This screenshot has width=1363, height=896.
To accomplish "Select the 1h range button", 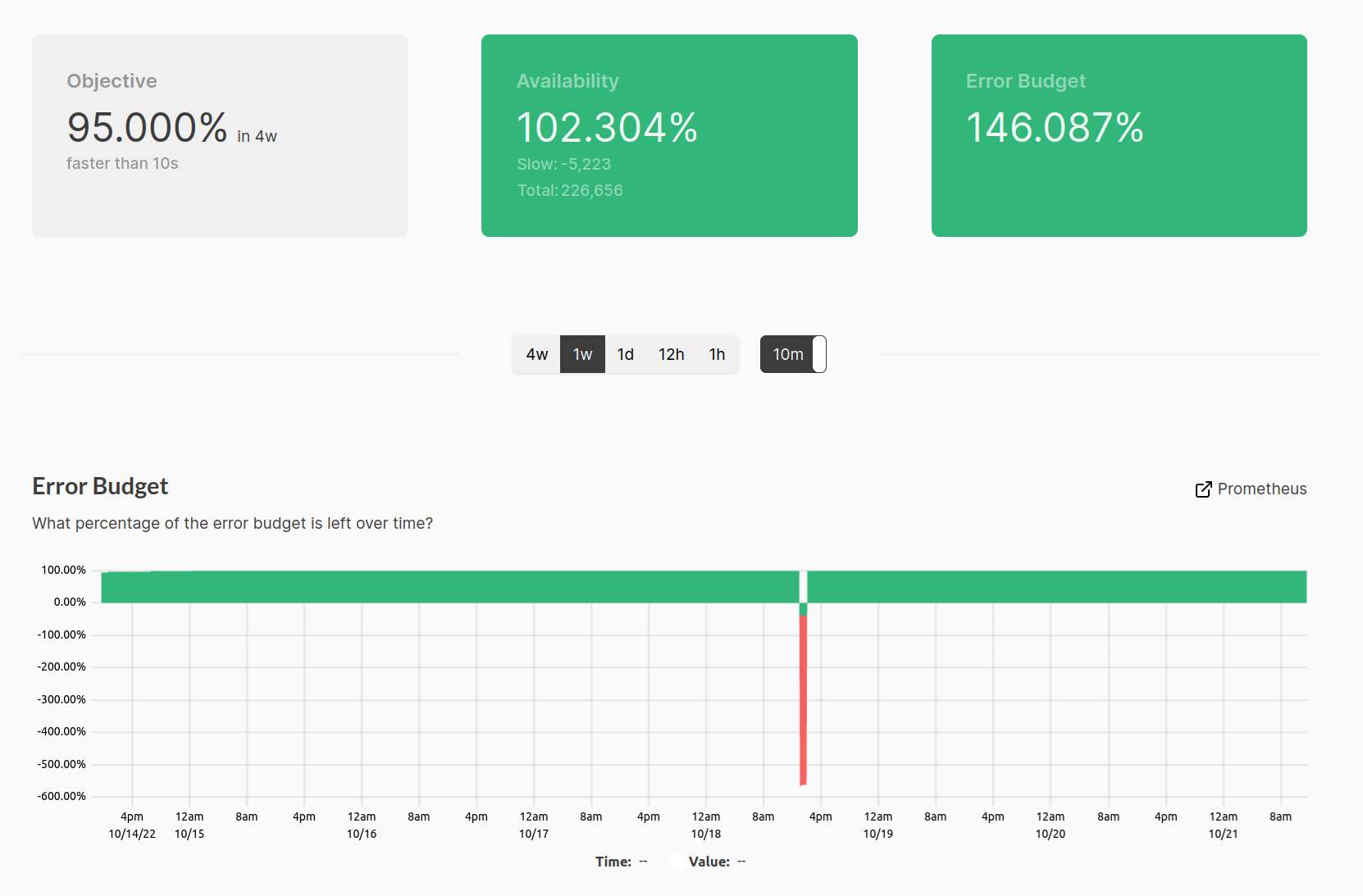I will [x=717, y=354].
